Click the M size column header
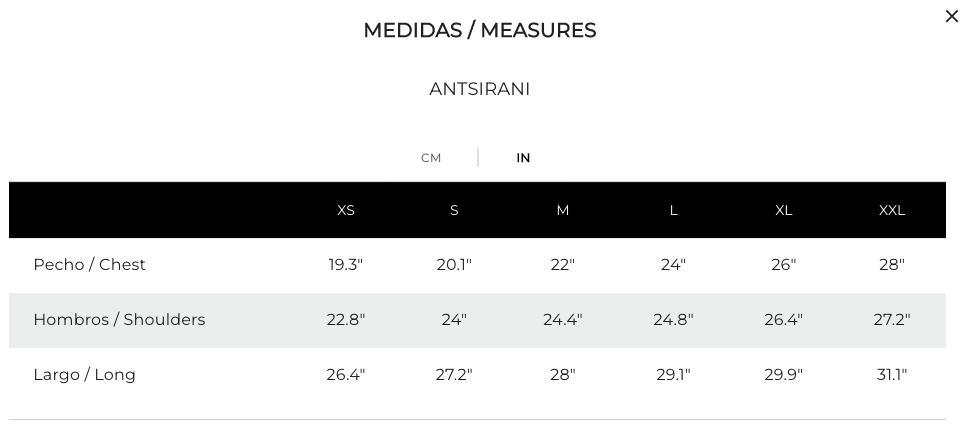 pyautogui.click(x=562, y=211)
